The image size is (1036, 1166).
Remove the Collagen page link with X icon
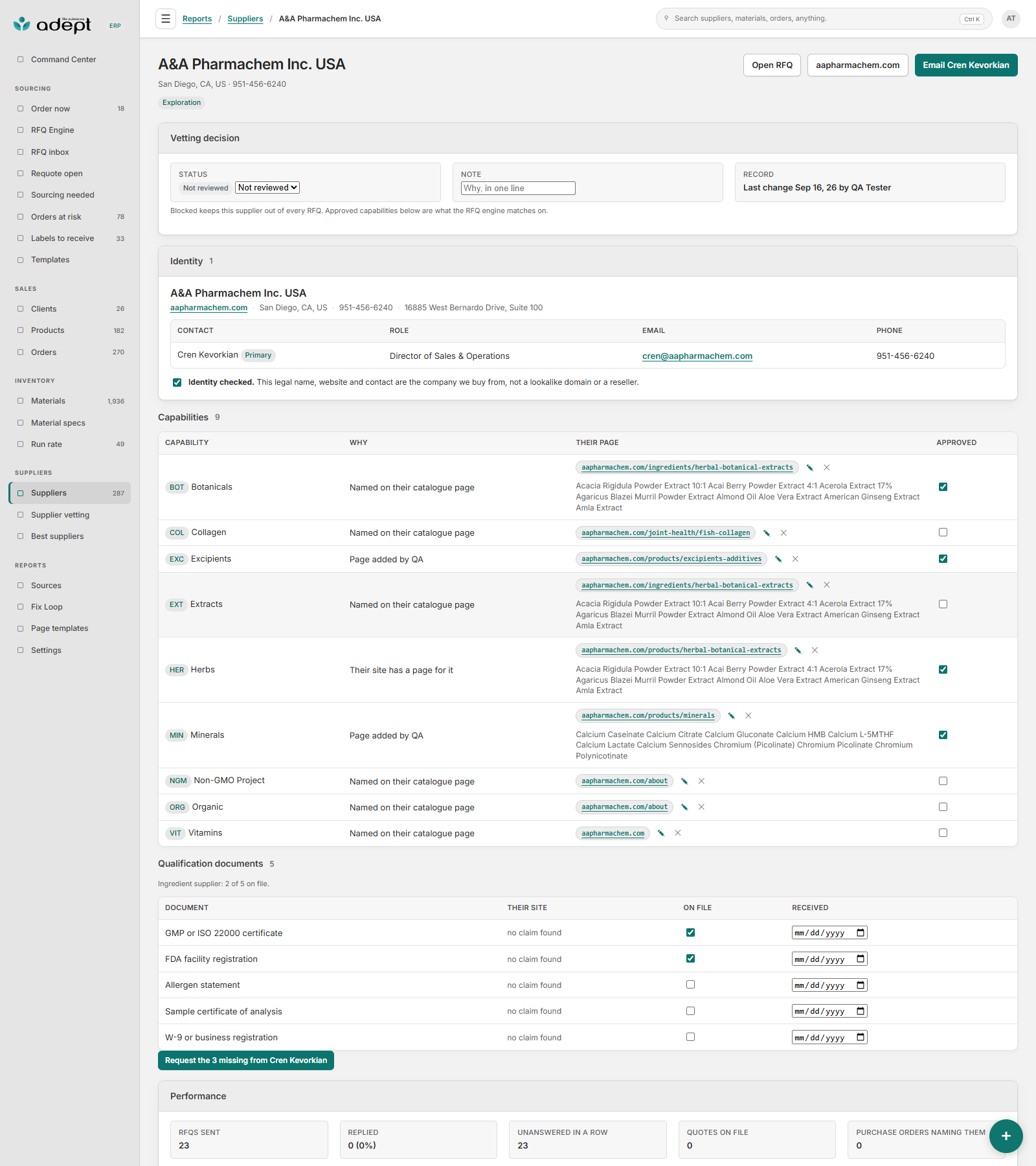783,533
